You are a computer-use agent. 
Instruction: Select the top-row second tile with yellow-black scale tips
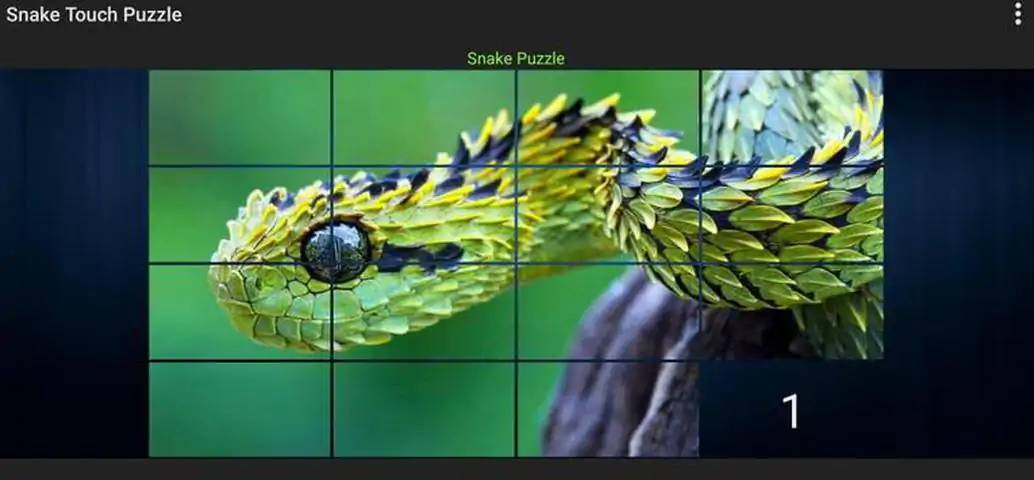pyautogui.click(x=423, y=117)
